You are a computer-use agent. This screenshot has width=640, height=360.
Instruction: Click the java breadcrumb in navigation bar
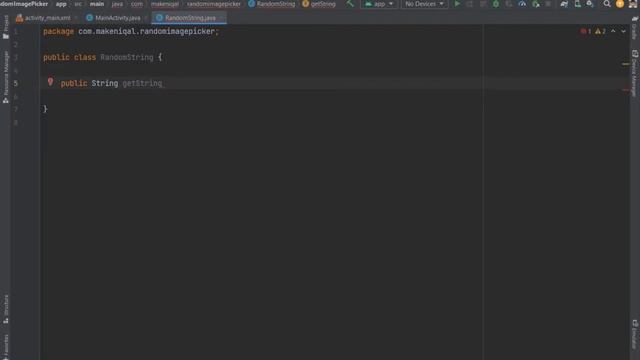(x=117, y=4)
